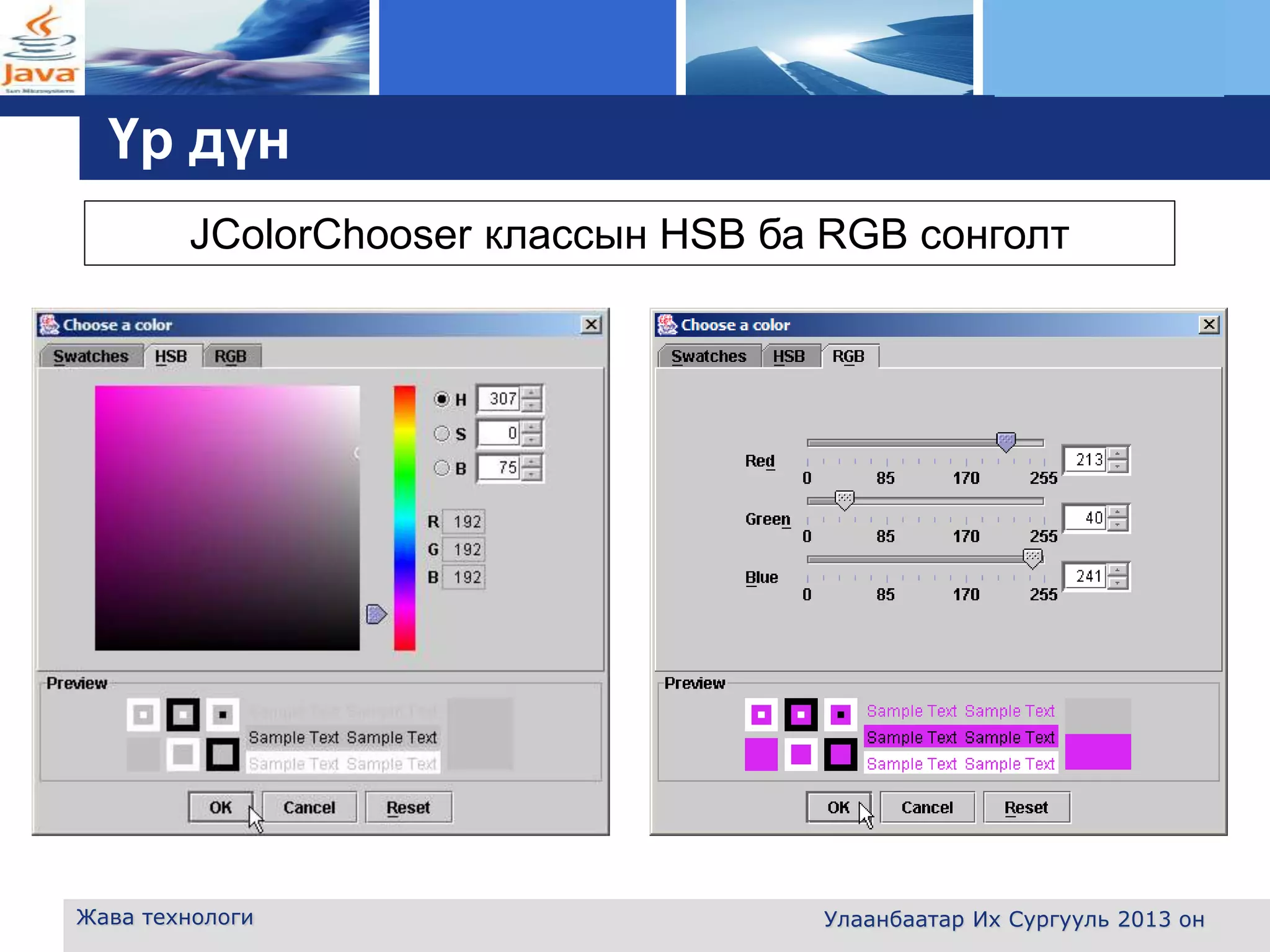The image size is (1270, 952).
Task: Increase the Red spinner value
Action: (x=1117, y=454)
